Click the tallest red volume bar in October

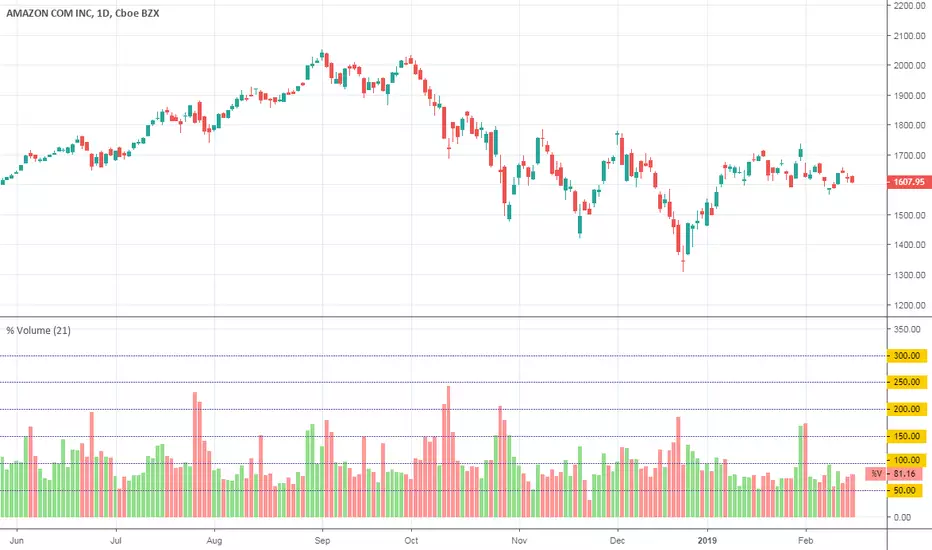[448, 452]
